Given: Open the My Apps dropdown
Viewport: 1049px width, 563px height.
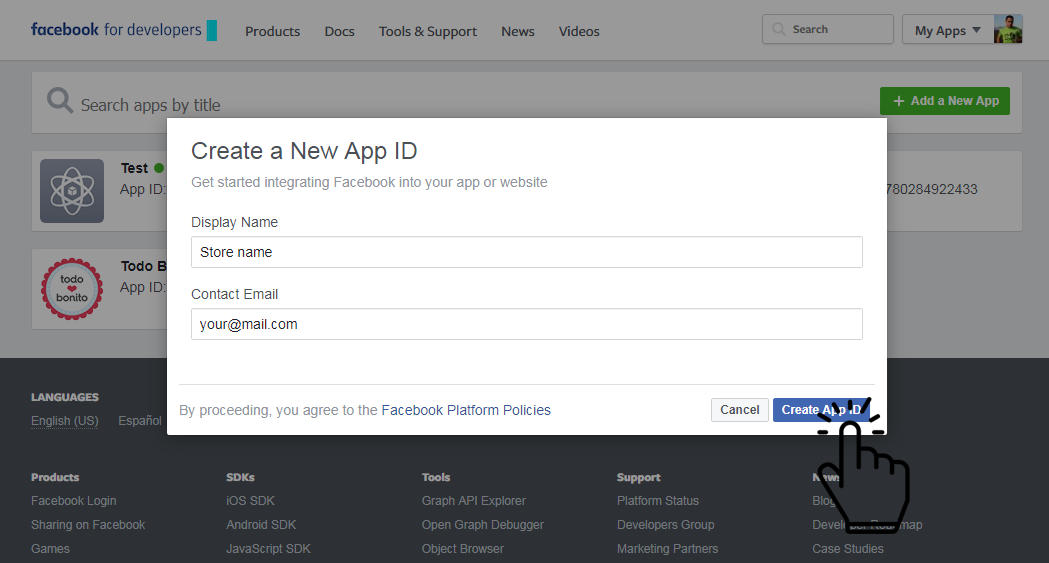Looking at the screenshot, I should pyautogui.click(x=947, y=30).
